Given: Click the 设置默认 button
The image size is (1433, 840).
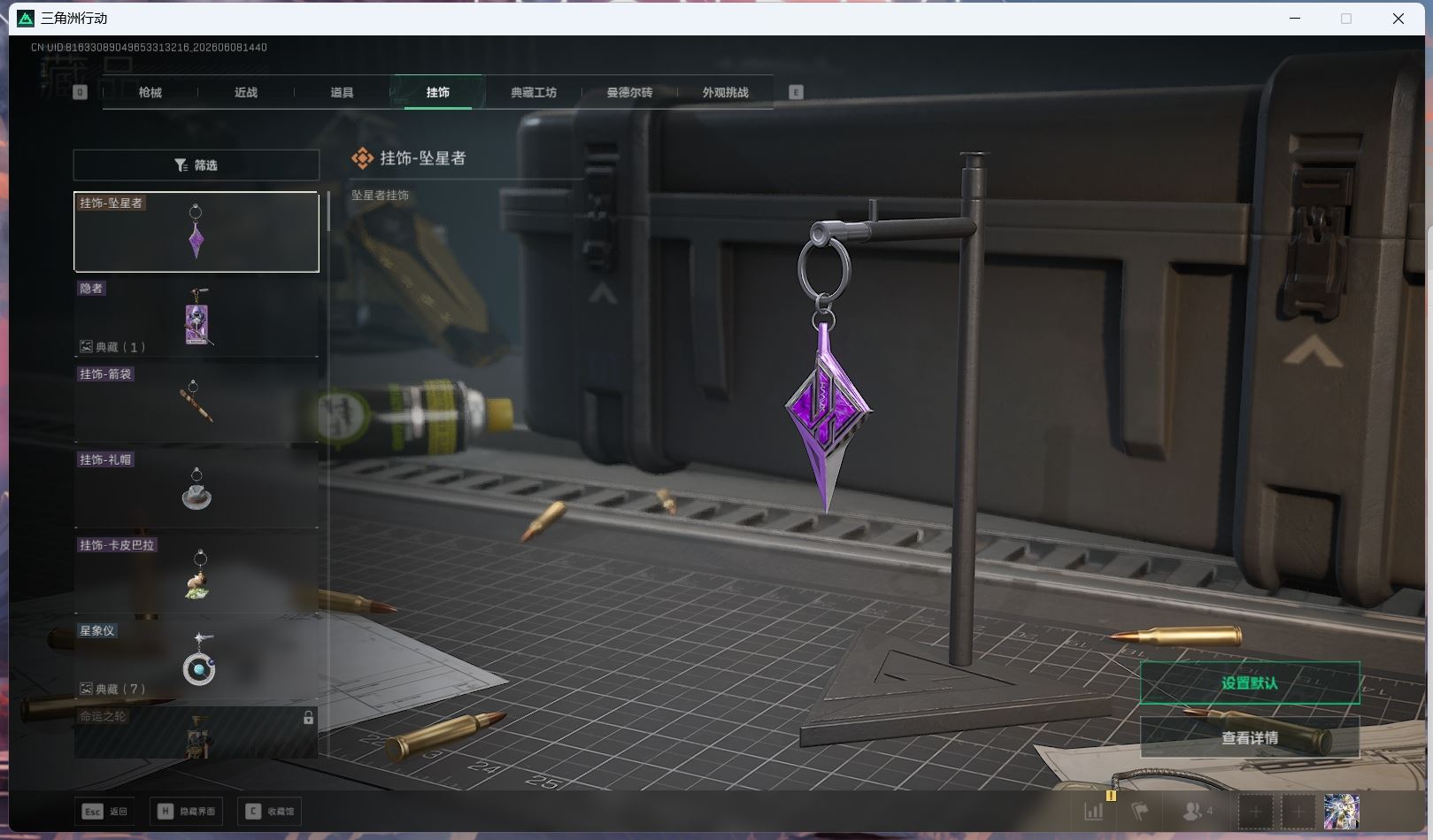Looking at the screenshot, I should pyautogui.click(x=1250, y=682).
